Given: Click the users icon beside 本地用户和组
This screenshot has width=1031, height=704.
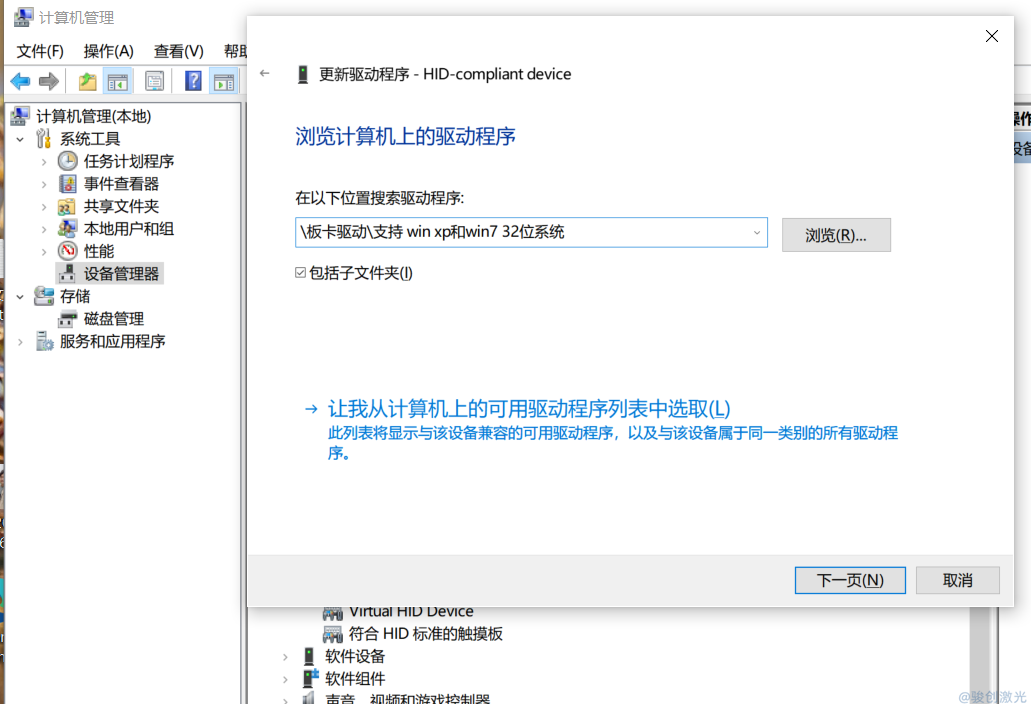Looking at the screenshot, I should click(x=67, y=229).
